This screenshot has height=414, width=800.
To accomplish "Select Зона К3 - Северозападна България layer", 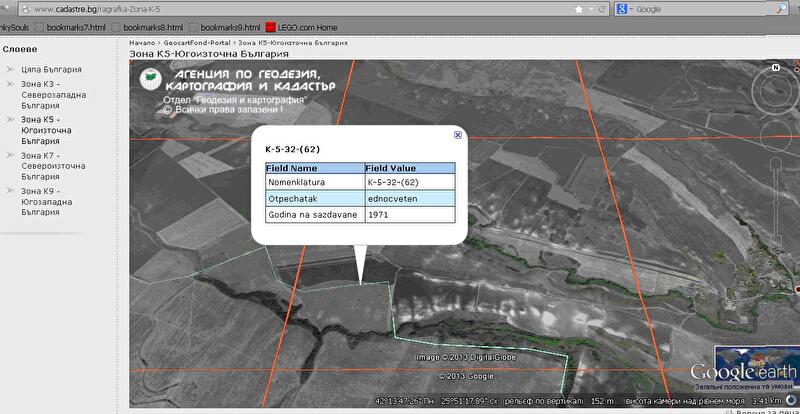I will [54, 95].
